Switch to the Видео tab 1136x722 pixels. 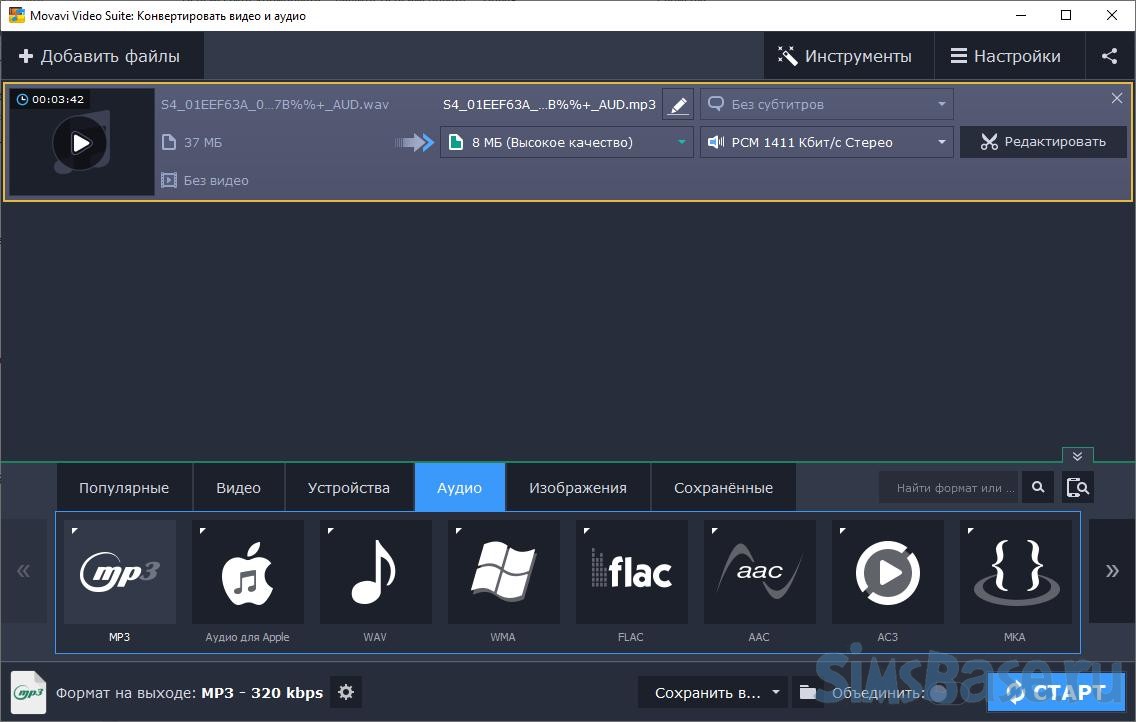click(238, 488)
